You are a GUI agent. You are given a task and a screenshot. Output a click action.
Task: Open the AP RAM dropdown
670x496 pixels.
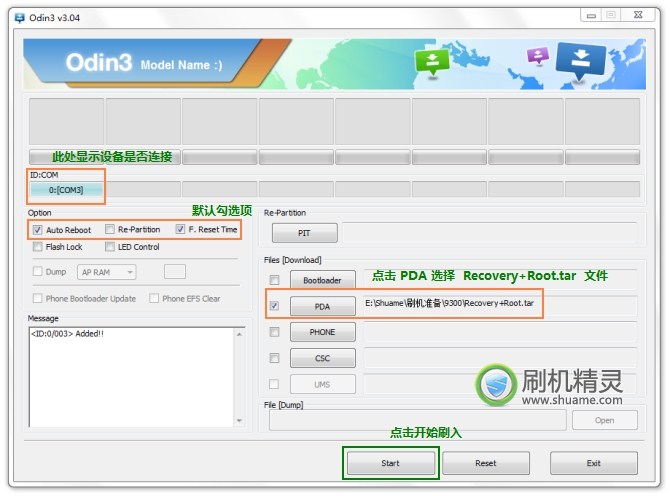click(x=107, y=272)
